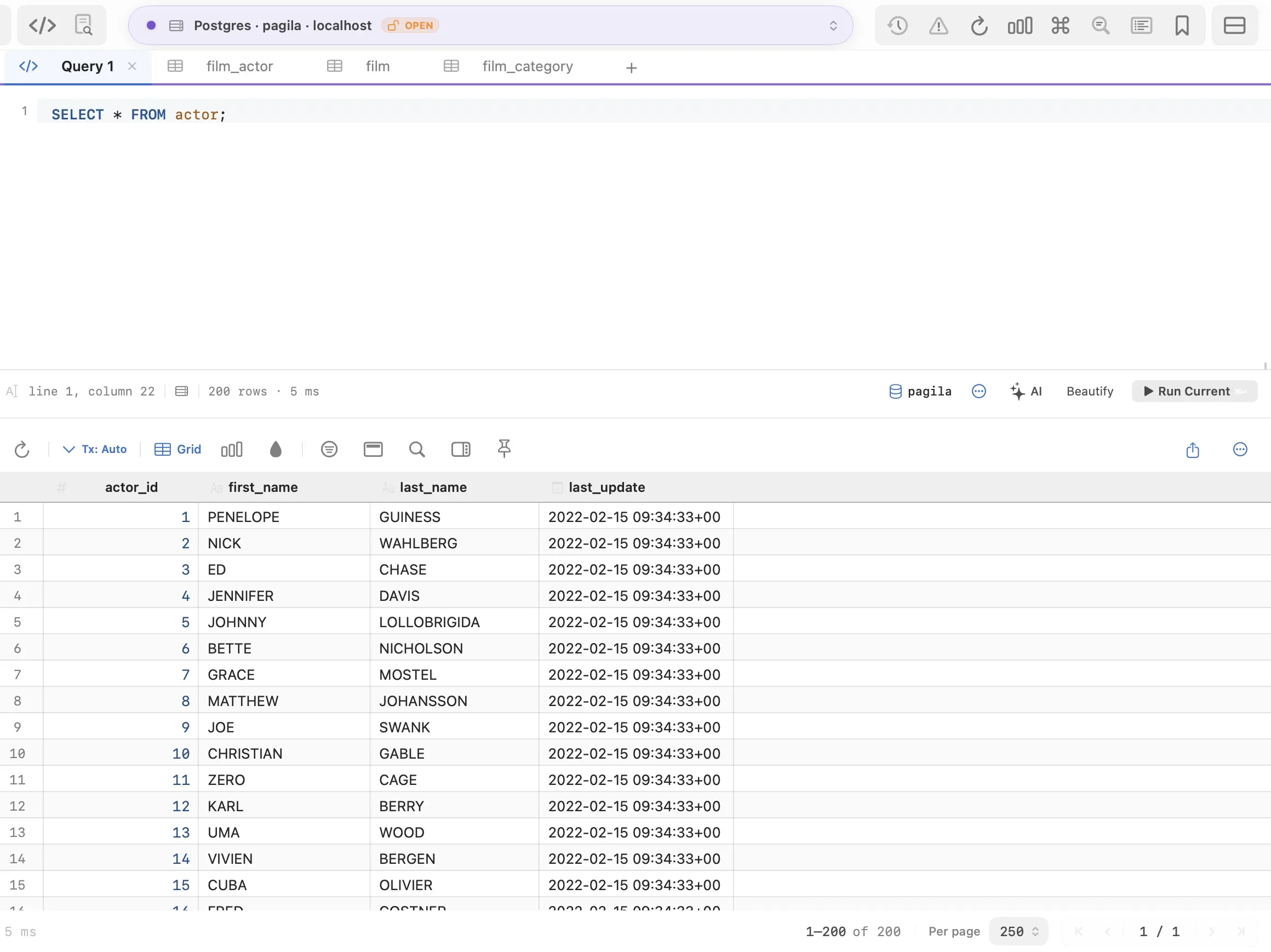Viewport: 1271px width, 952px height.
Task: Select Grid view mode
Action: [178, 449]
